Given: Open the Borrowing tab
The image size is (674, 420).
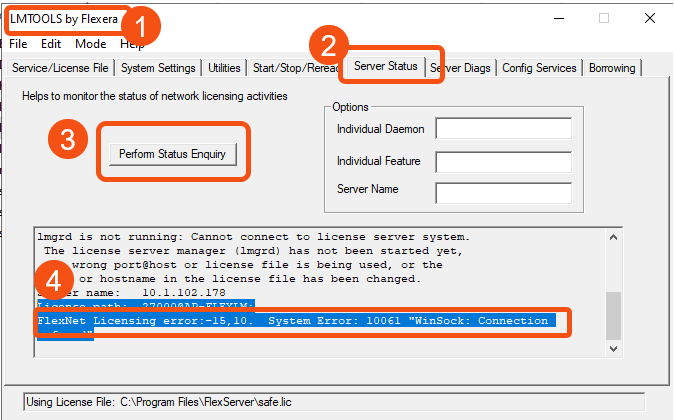Looking at the screenshot, I should point(612,68).
